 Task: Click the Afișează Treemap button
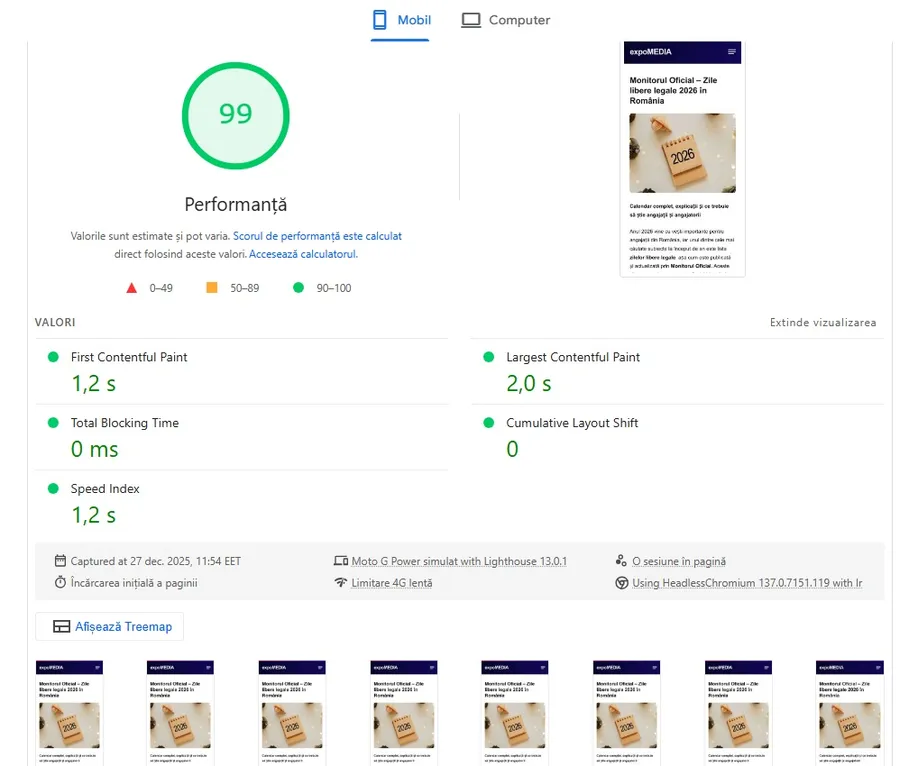coord(108,627)
